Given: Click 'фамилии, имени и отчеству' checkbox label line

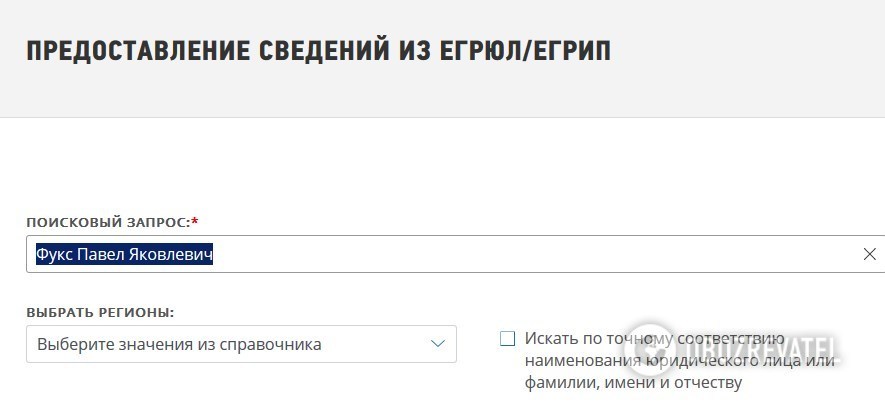Looking at the screenshot, I should point(632,382).
